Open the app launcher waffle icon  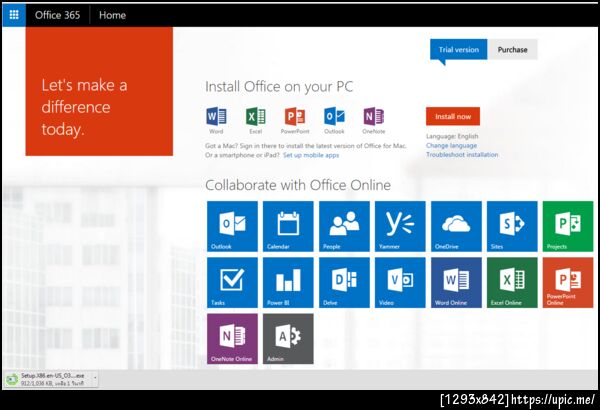pyautogui.click(x=14, y=15)
